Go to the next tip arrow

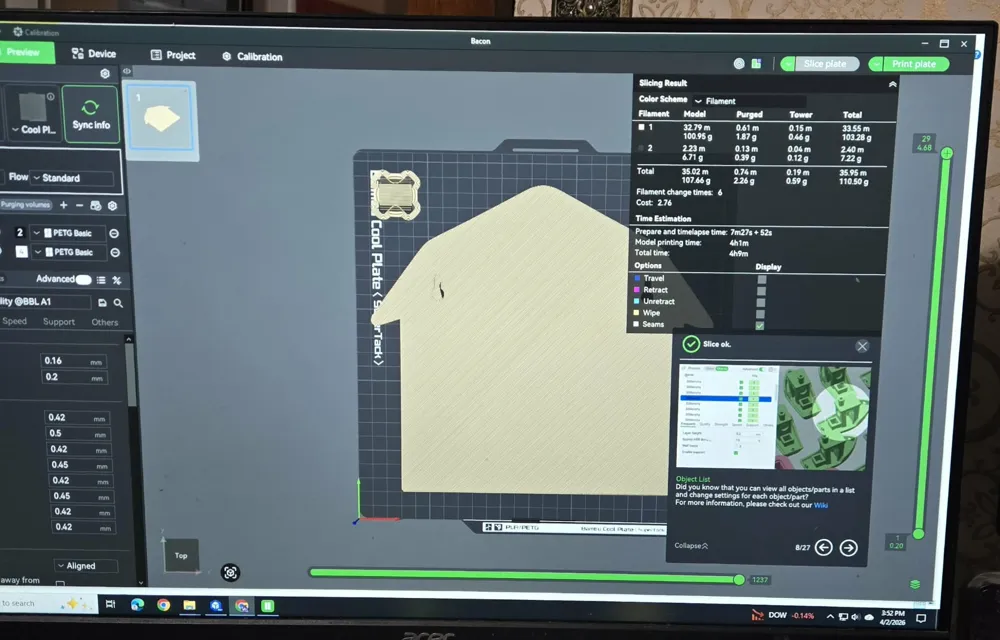pos(849,548)
